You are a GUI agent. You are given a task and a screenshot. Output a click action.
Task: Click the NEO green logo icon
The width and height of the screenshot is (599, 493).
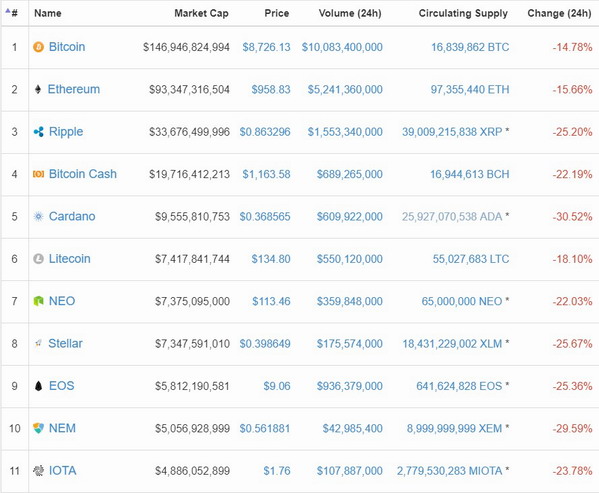pos(38,301)
